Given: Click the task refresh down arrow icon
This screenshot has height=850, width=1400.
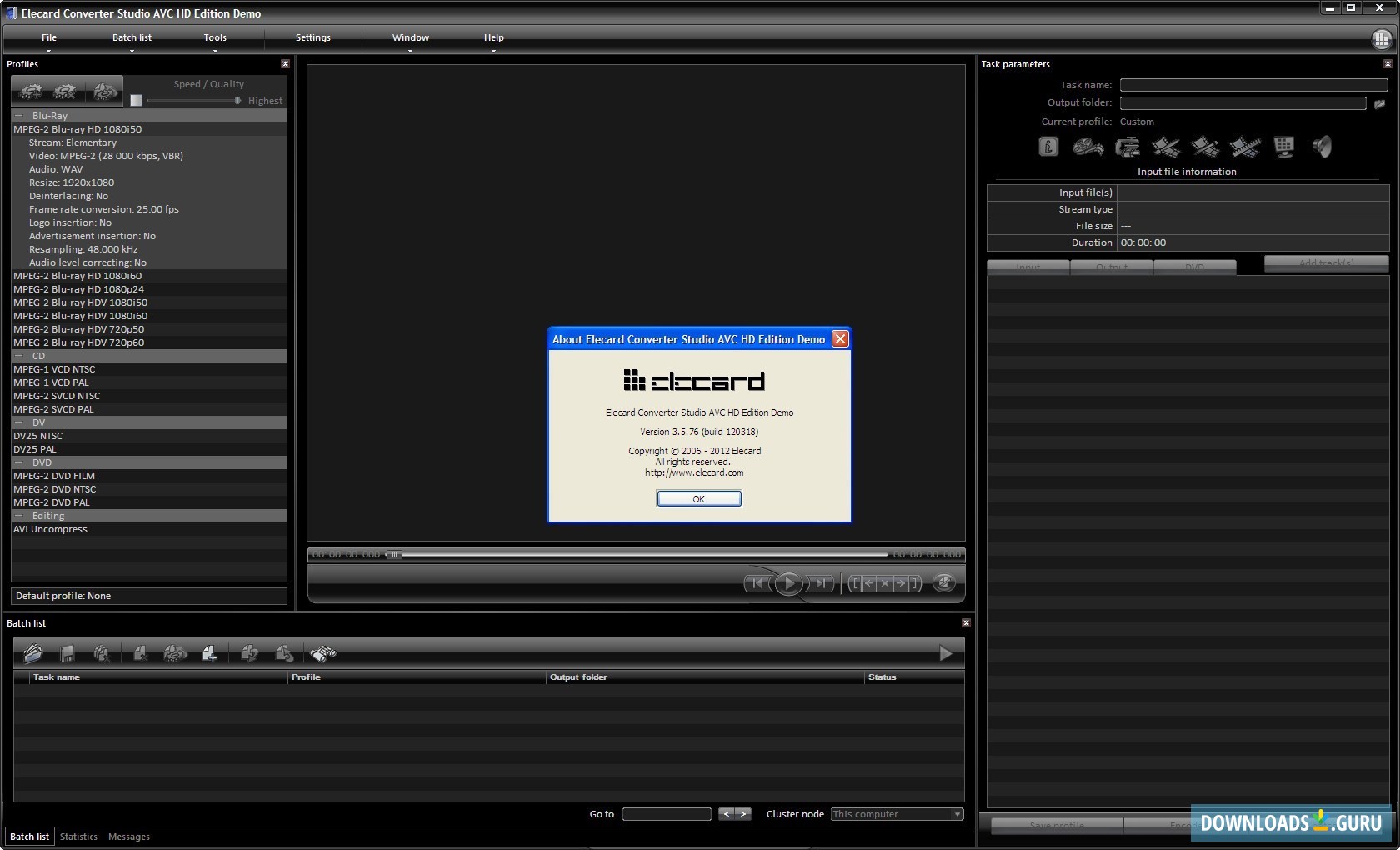Looking at the screenshot, I should 248,653.
